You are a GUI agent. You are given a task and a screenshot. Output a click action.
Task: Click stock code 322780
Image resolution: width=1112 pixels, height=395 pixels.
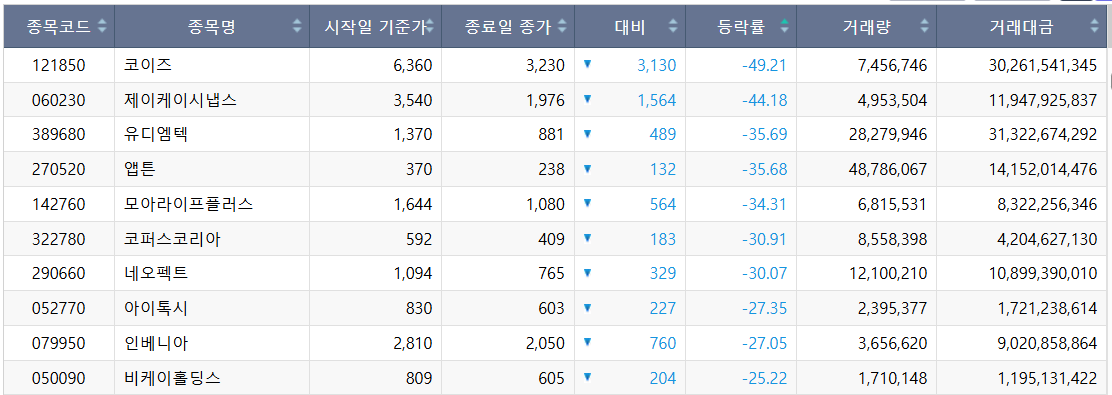(x=59, y=239)
